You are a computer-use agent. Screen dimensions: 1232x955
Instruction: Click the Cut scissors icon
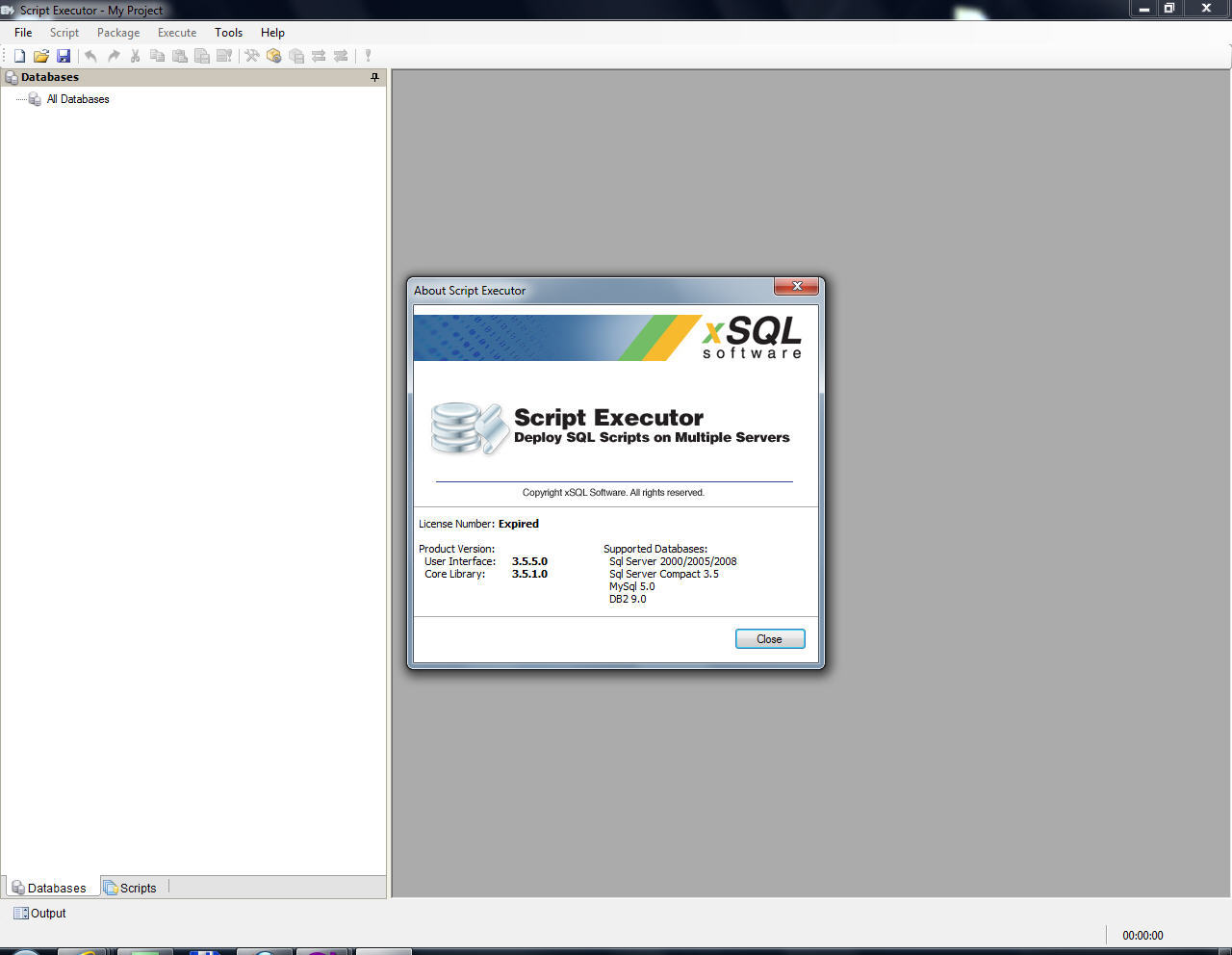click(x=136, y=56)
